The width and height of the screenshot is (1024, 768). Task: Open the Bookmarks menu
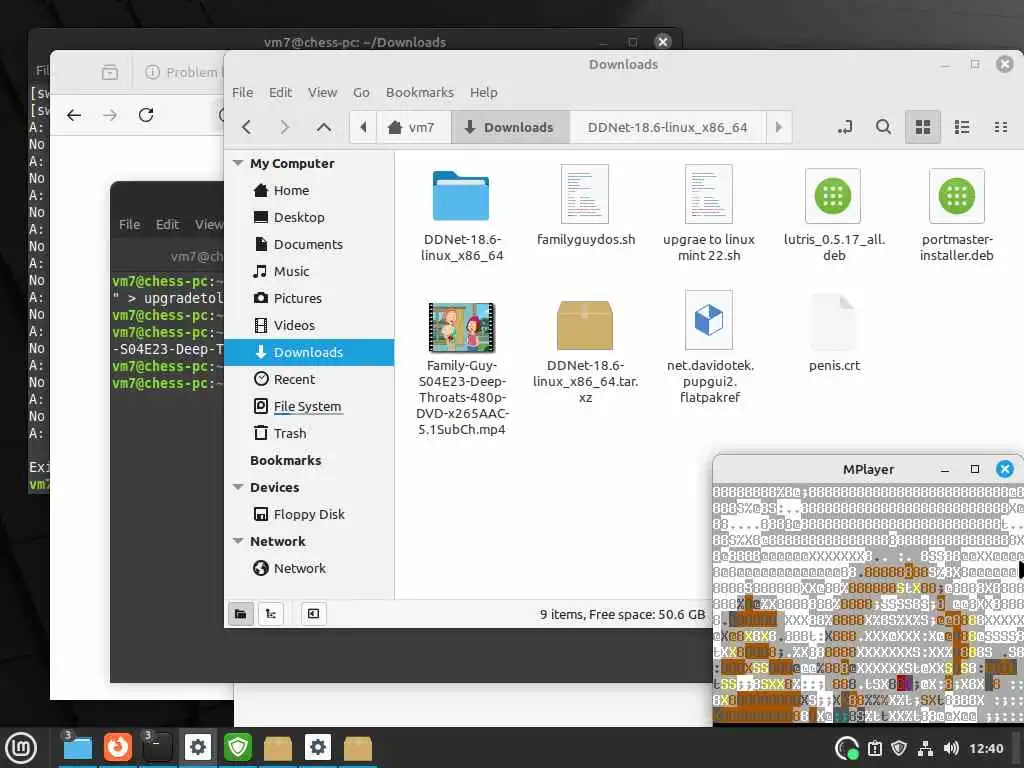click(419, 93)
